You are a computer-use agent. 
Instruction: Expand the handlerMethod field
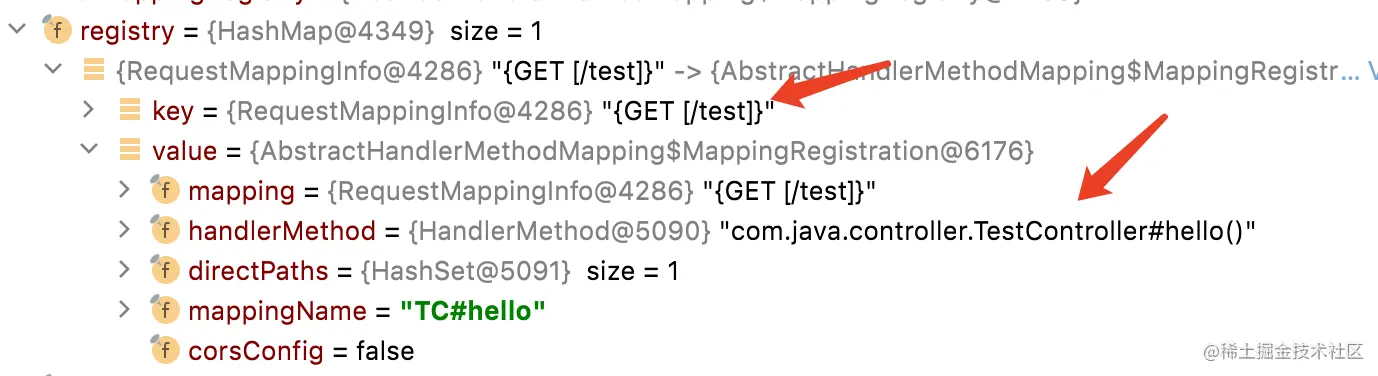tap(124, 229)
